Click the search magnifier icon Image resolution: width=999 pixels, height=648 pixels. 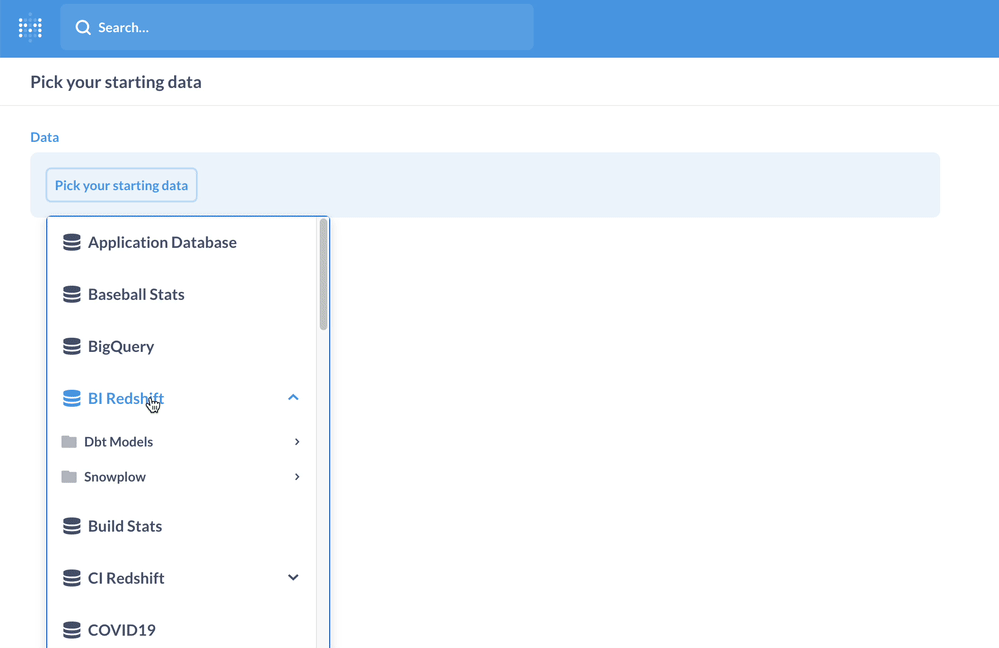pyautogui.click(x=84, y=27)
